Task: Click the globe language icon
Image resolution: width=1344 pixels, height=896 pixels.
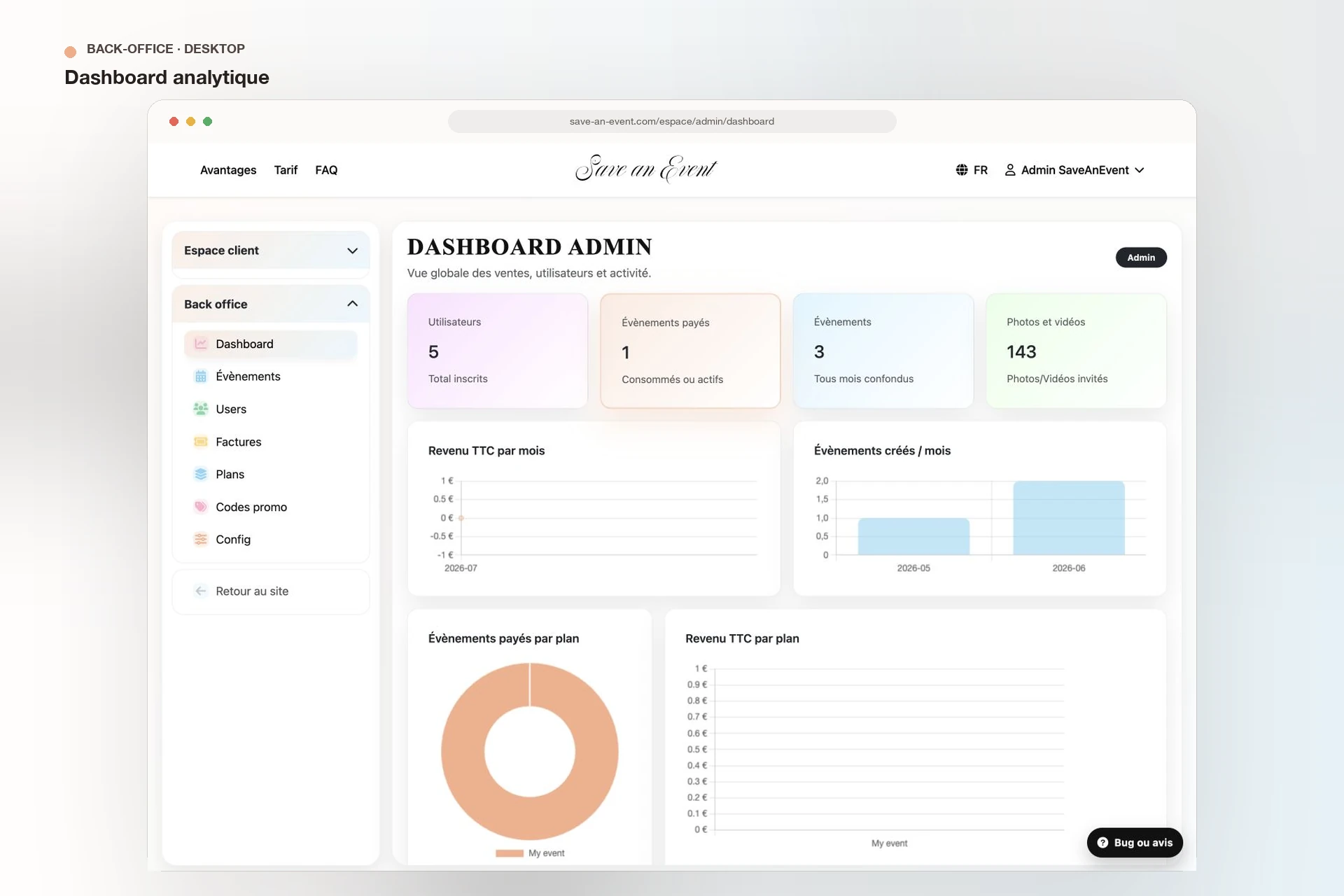Action: tap(962, 170)
